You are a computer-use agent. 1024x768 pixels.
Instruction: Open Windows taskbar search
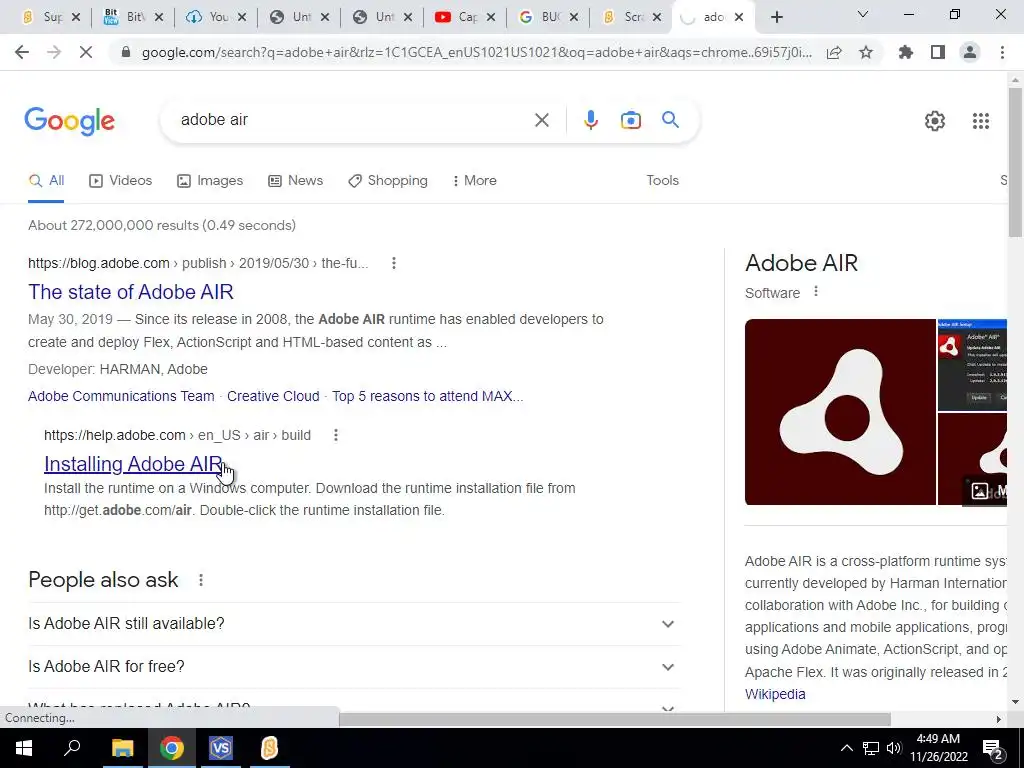(72, 748)
